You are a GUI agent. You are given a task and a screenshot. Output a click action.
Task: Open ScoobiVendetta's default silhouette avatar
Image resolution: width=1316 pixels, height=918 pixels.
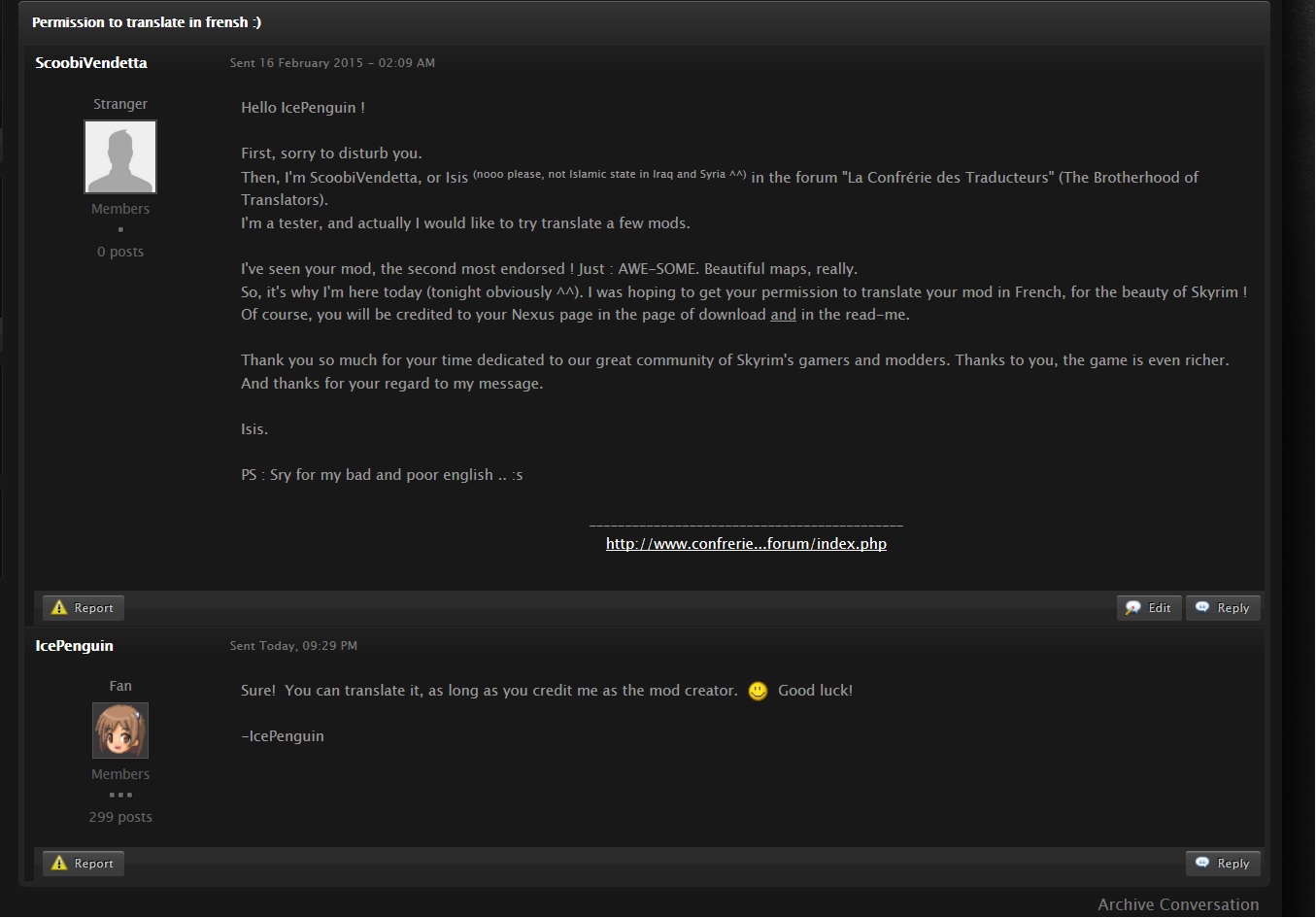click(120, 157)
